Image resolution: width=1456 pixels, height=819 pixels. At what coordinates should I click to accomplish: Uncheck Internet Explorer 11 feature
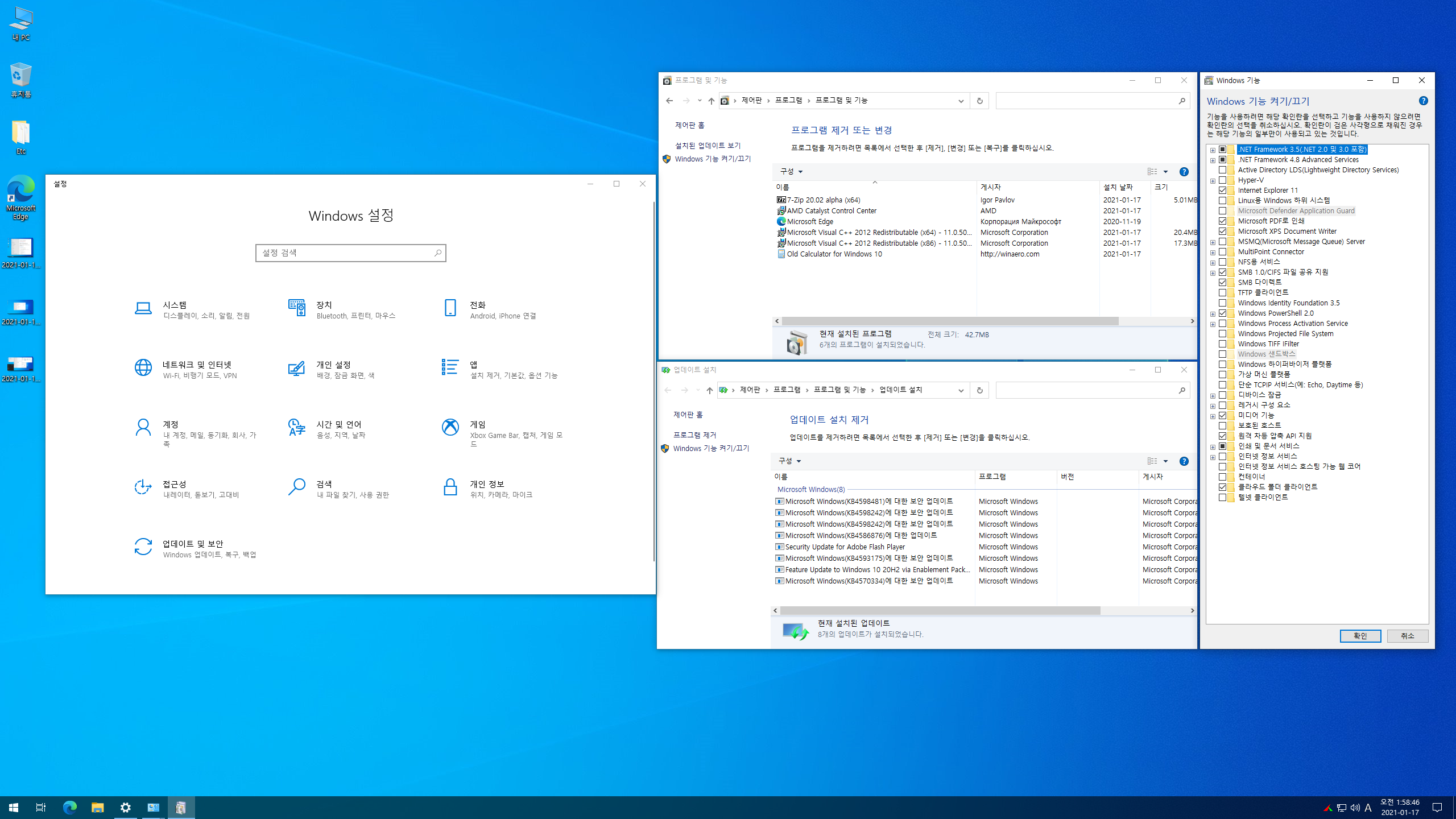point(1222,191)
